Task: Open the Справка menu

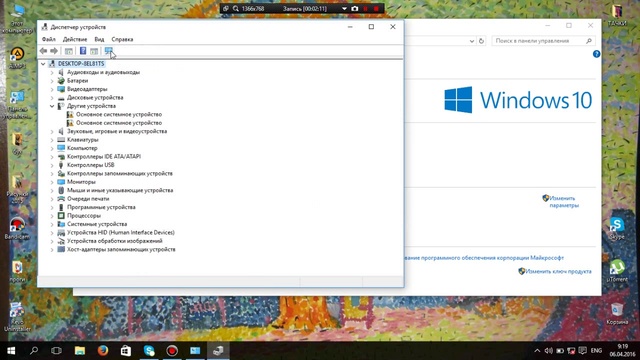Action: 122,39
